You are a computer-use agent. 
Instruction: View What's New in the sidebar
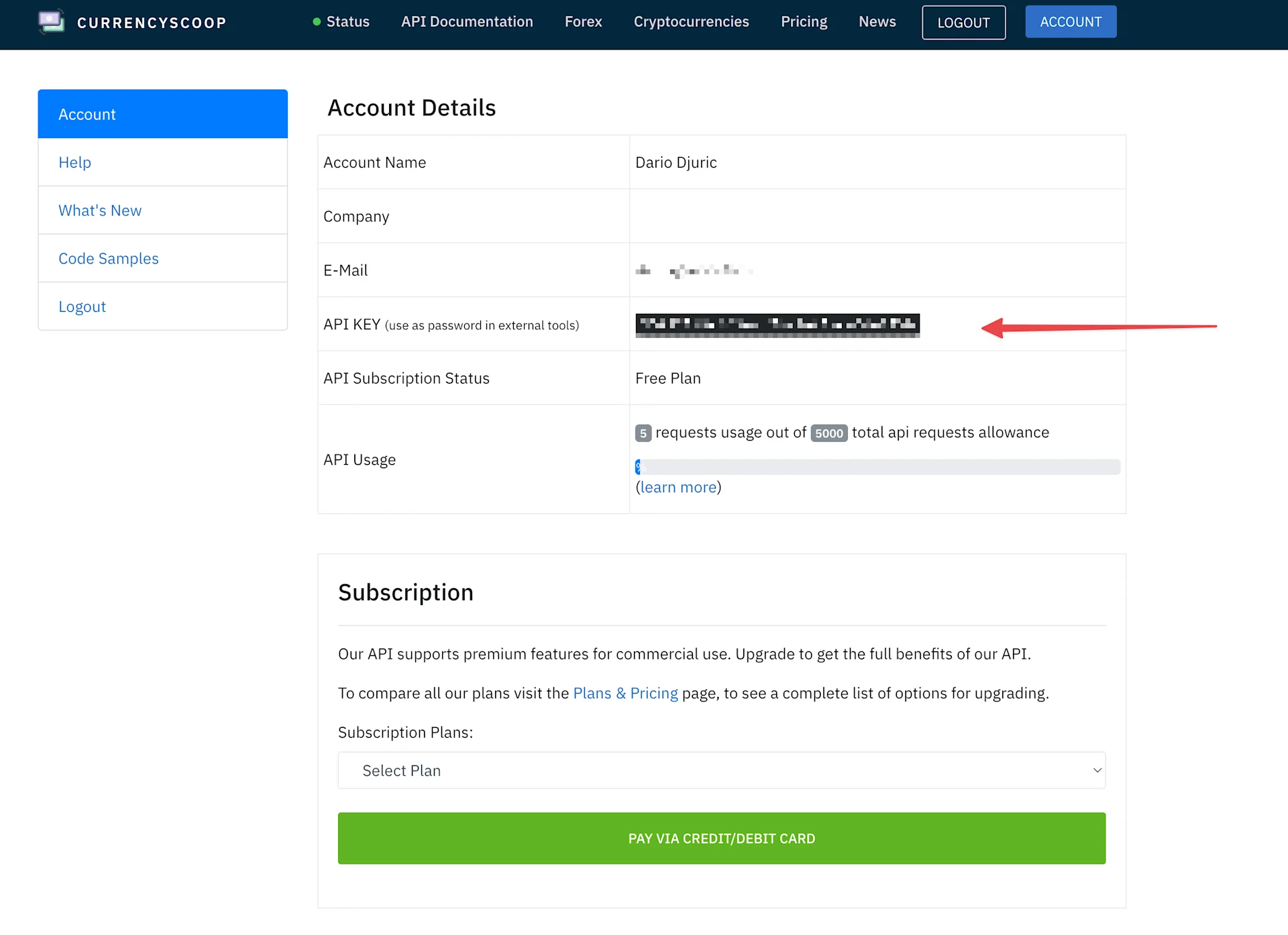(x=100, y=210)
